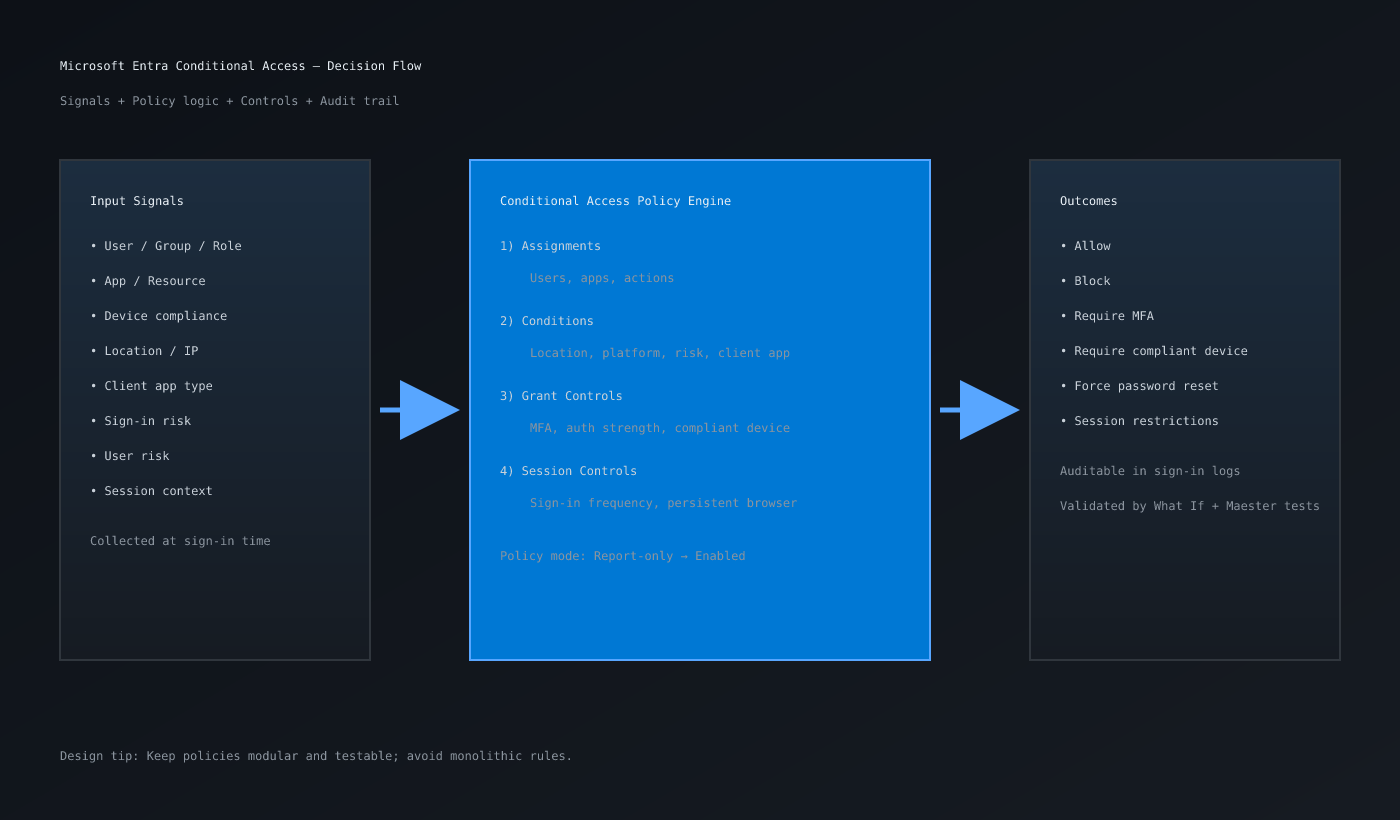Select the '1) Assignments' step
Viewport: 1400px width, 820px height.
[550, 246]
